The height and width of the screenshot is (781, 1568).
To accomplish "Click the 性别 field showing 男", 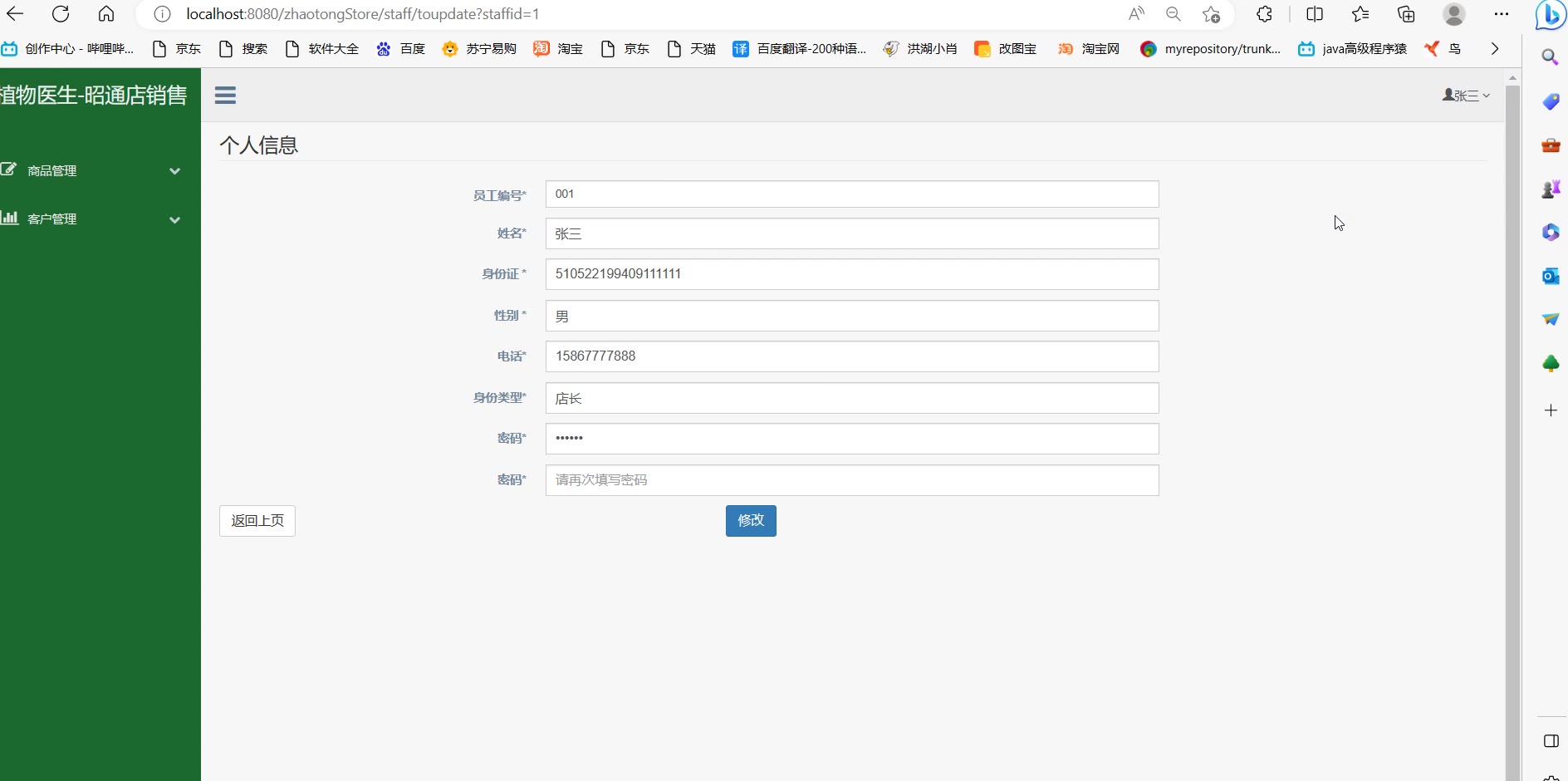I will [x=852, y=316].
